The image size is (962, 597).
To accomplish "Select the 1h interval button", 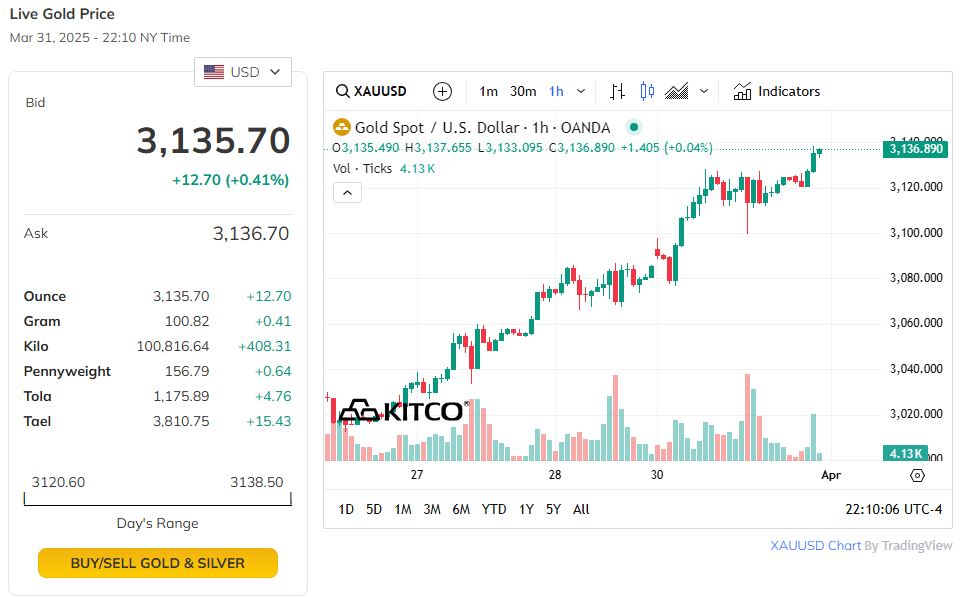I will 556,92.
